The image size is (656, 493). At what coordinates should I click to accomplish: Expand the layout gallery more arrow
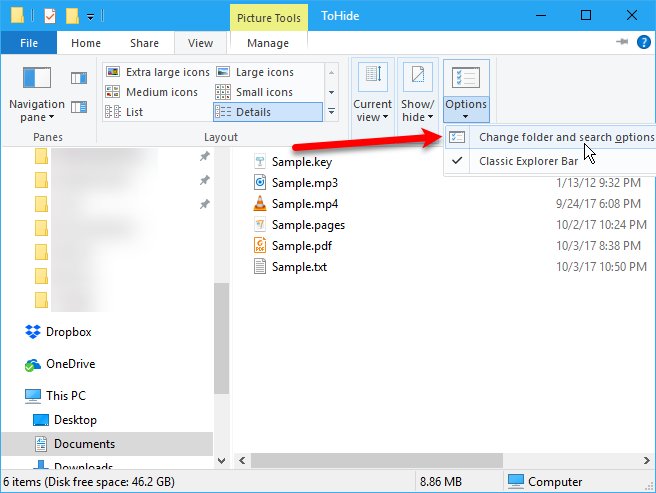[x=333, y=113]
